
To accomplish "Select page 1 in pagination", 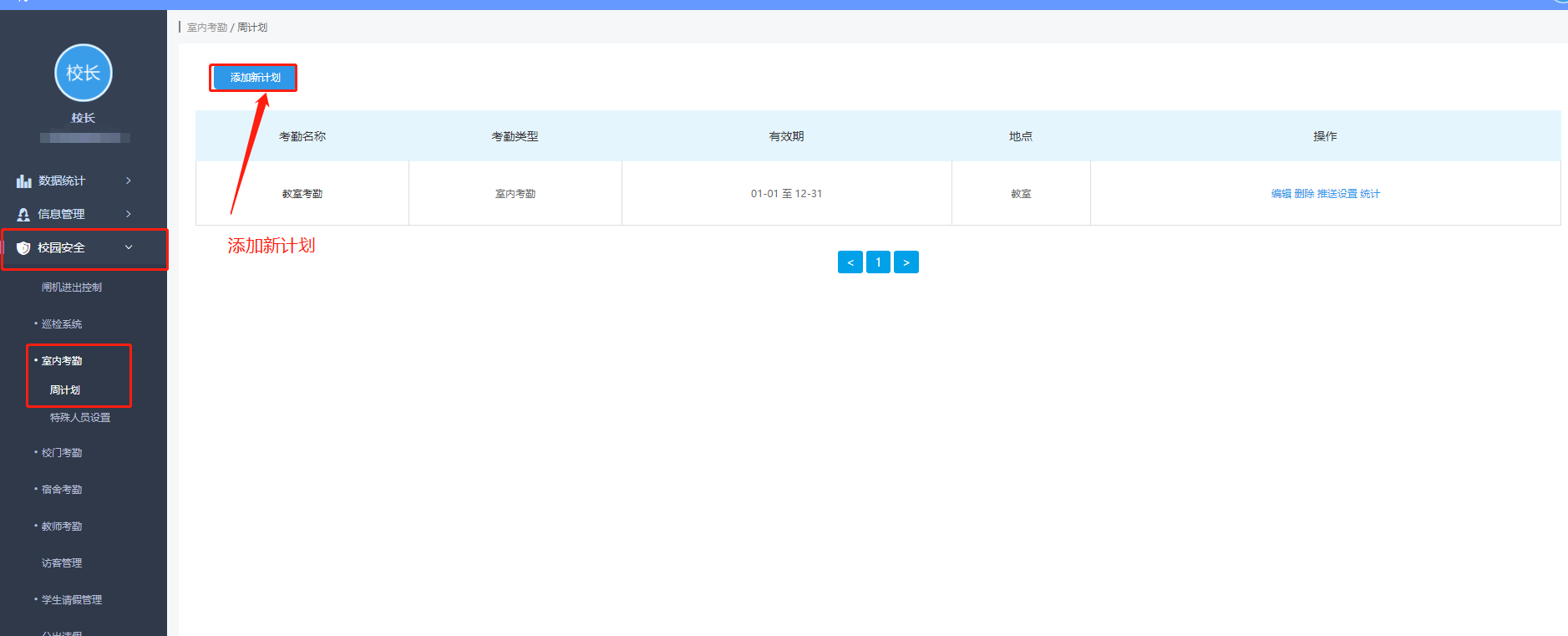I will click(x=878, y=262).
